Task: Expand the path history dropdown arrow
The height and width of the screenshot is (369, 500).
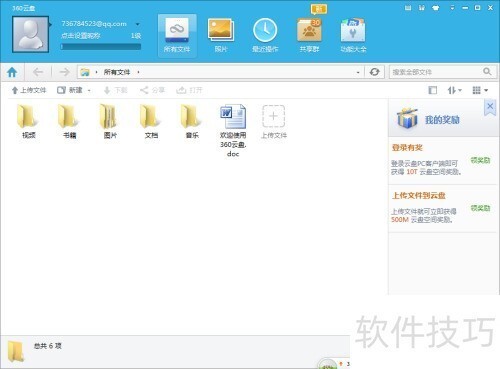Action: (358, 72)
